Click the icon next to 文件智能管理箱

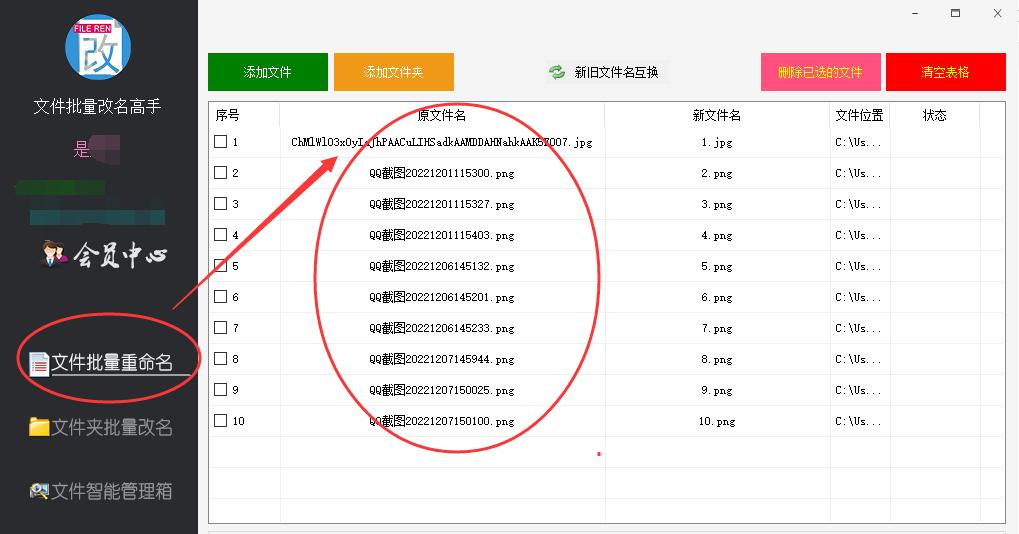pyautogui.click(x=39, y=491)
